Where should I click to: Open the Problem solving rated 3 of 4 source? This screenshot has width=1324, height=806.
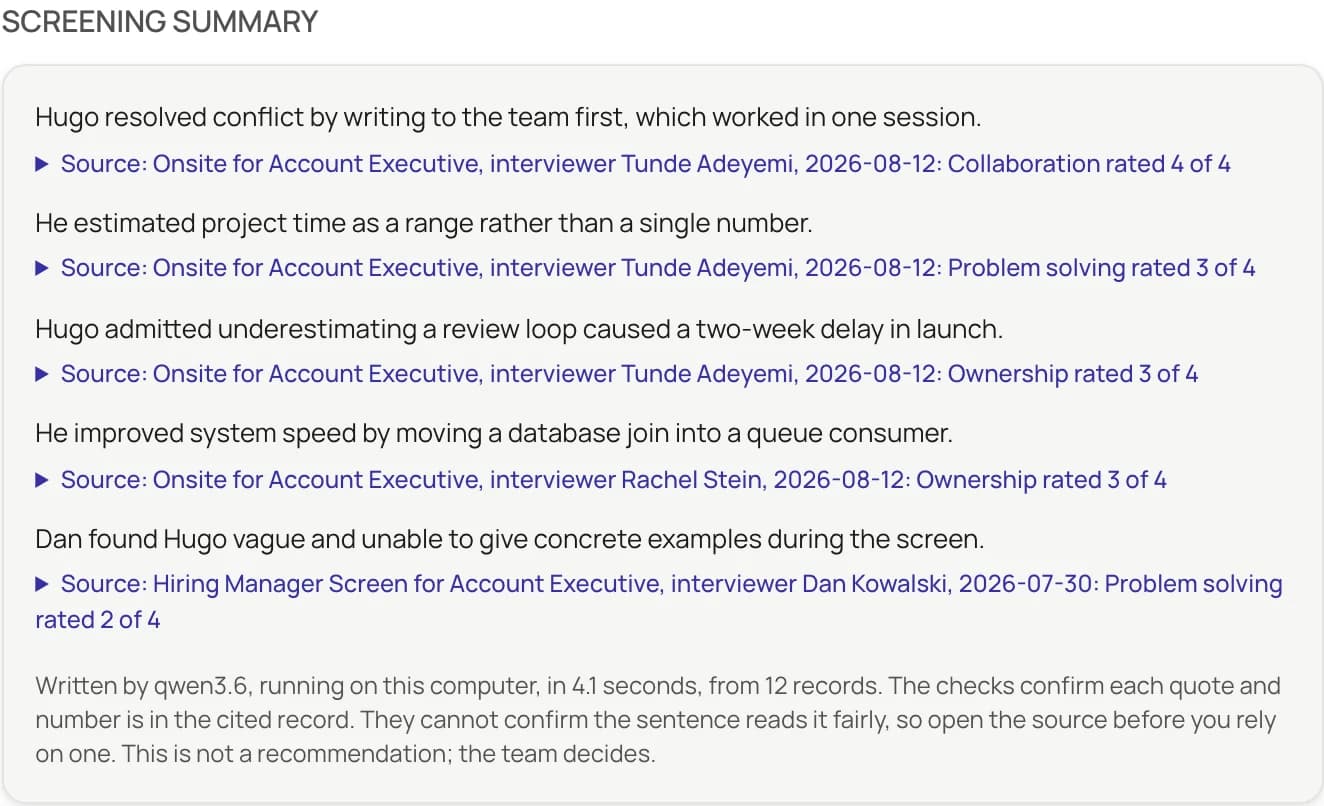pos(658,268)
